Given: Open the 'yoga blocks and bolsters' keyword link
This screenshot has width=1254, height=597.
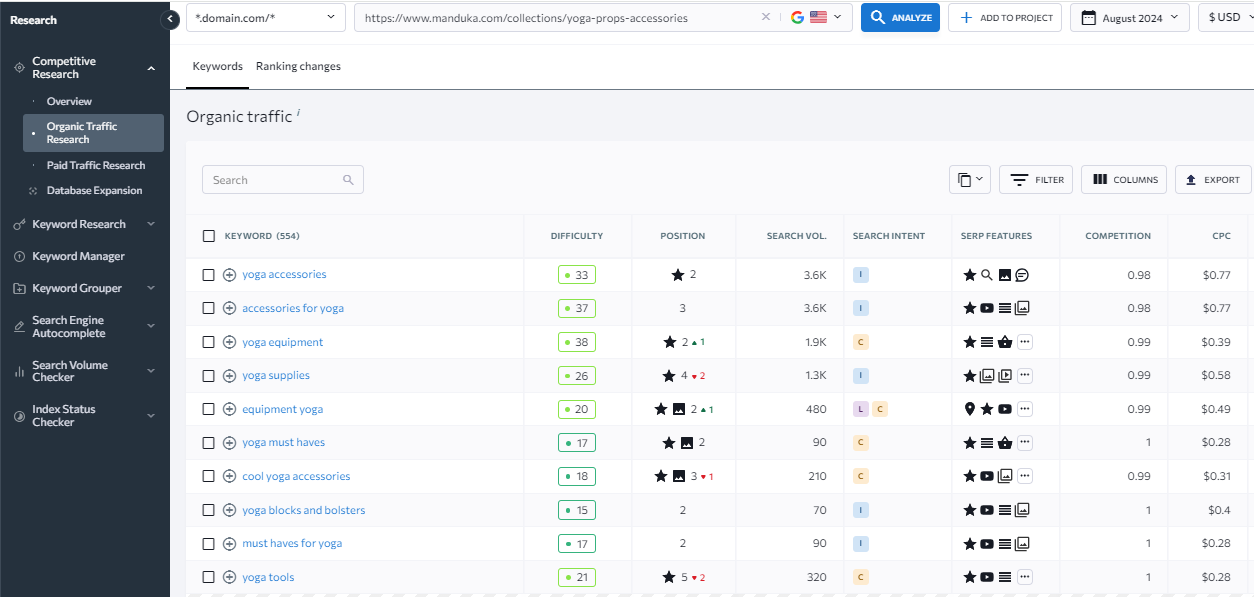Looking at the screenshot, I should 304,510.
